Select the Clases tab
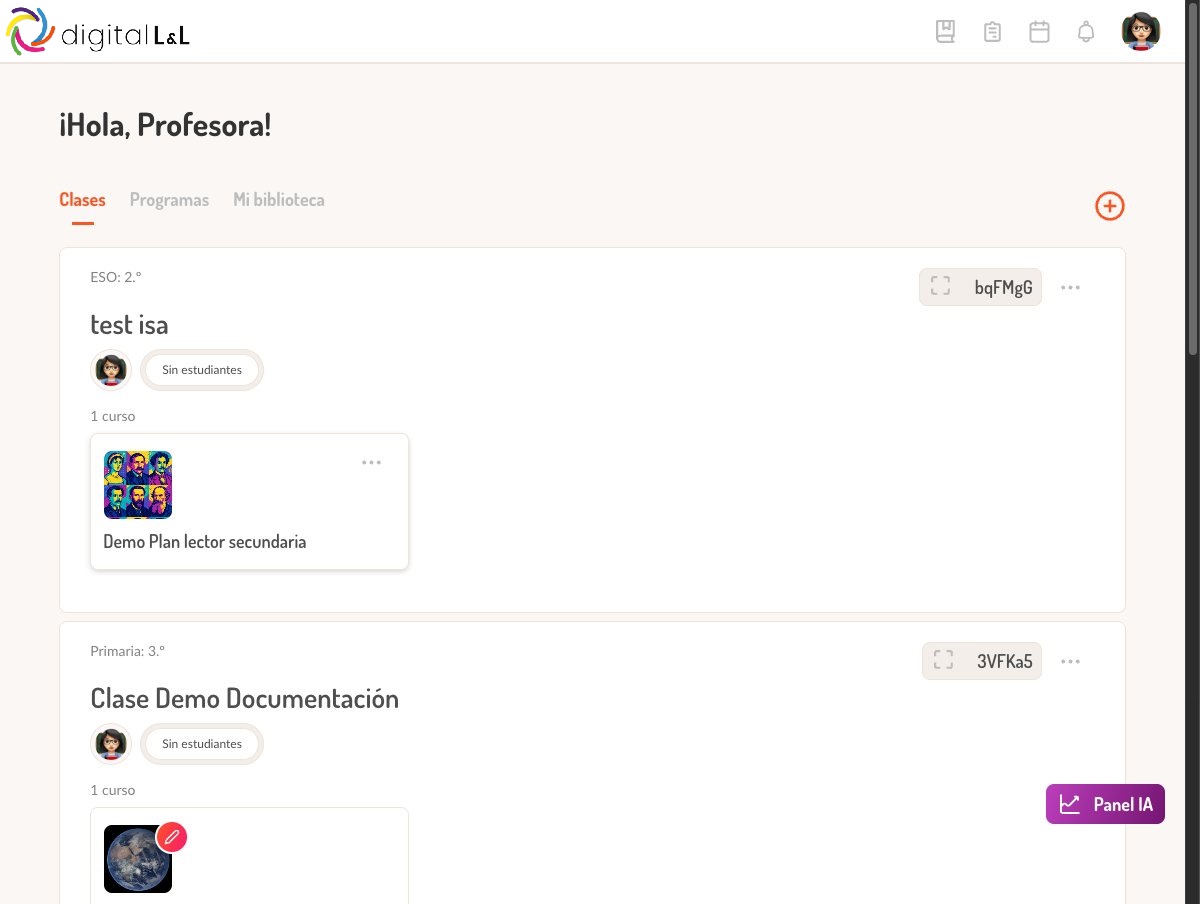Screen dimensions: 1200x904 tap(82, 200)
